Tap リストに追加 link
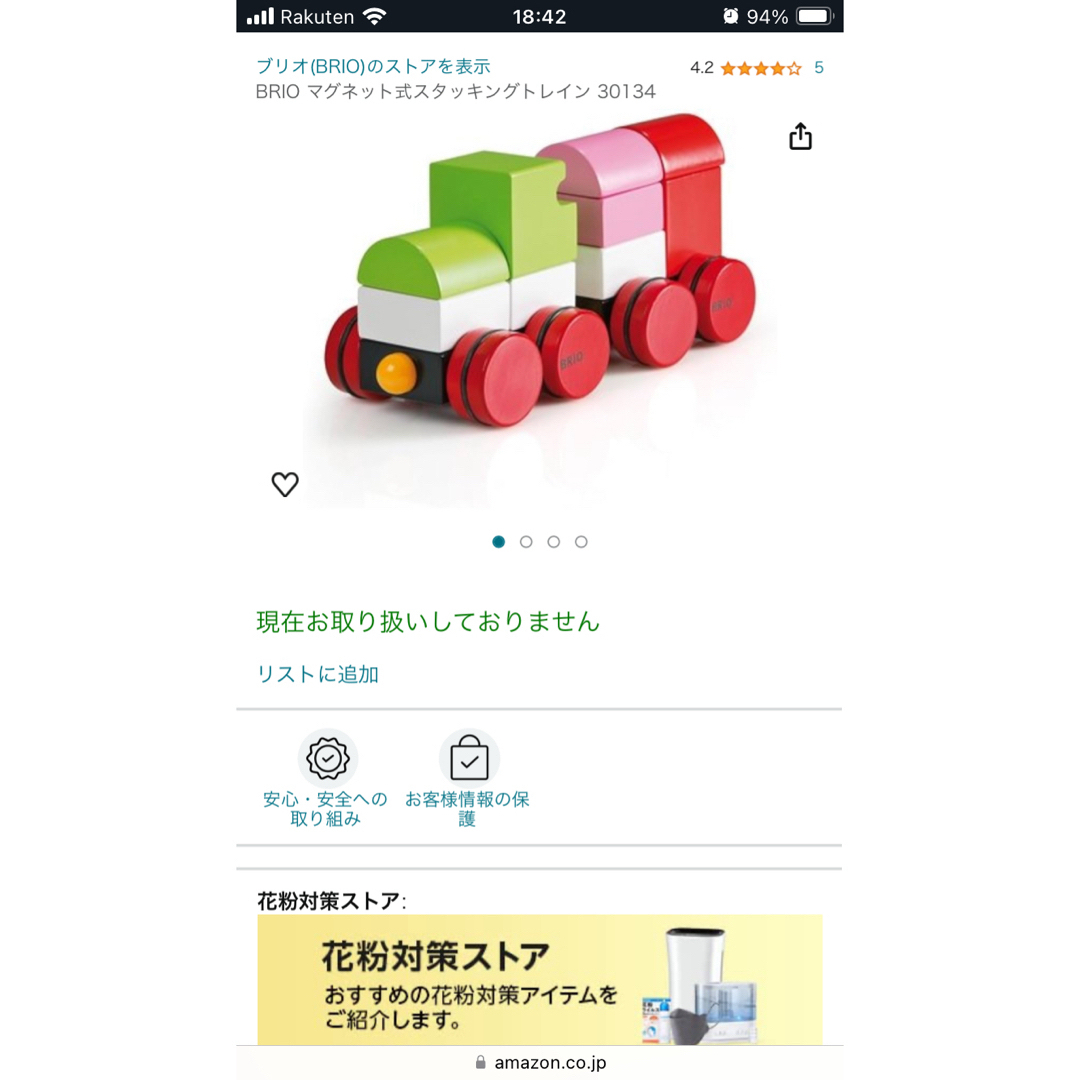This screenshot has height=1080, width=1080. pos(318,674)
